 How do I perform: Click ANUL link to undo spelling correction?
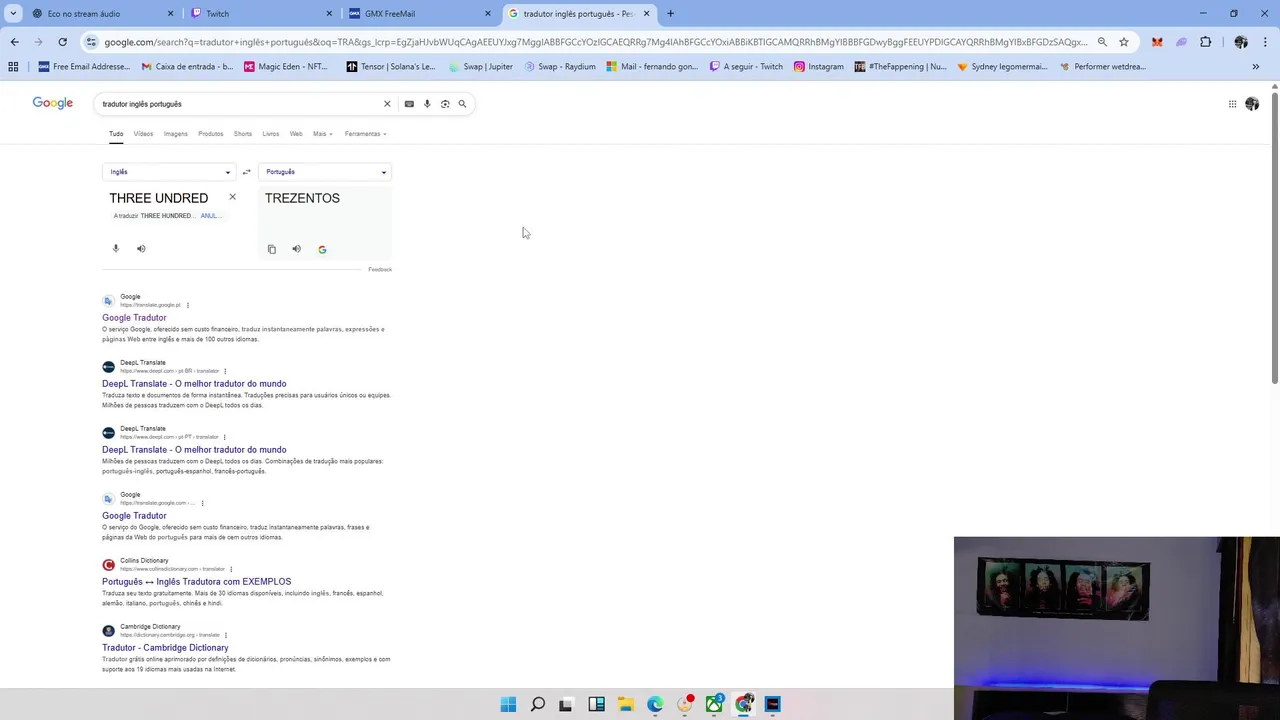(209, 216)
